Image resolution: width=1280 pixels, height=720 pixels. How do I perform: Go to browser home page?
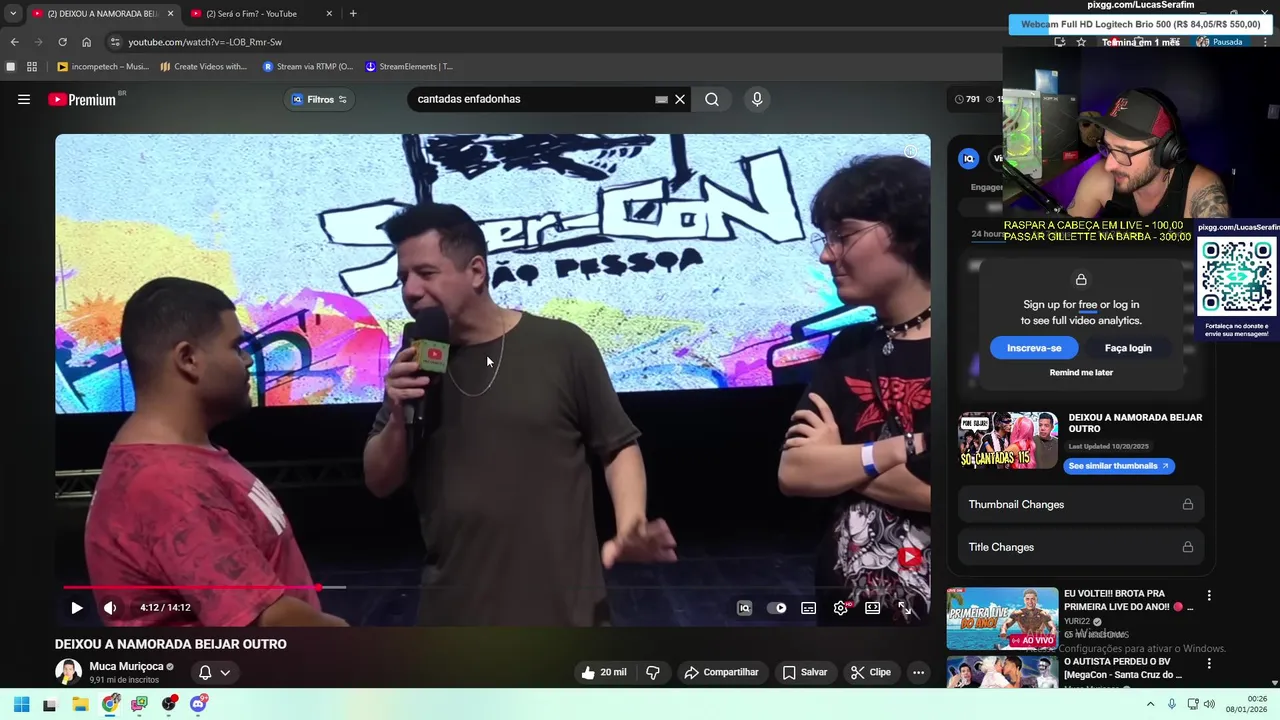pyautogui.click(x=86, y=42)
